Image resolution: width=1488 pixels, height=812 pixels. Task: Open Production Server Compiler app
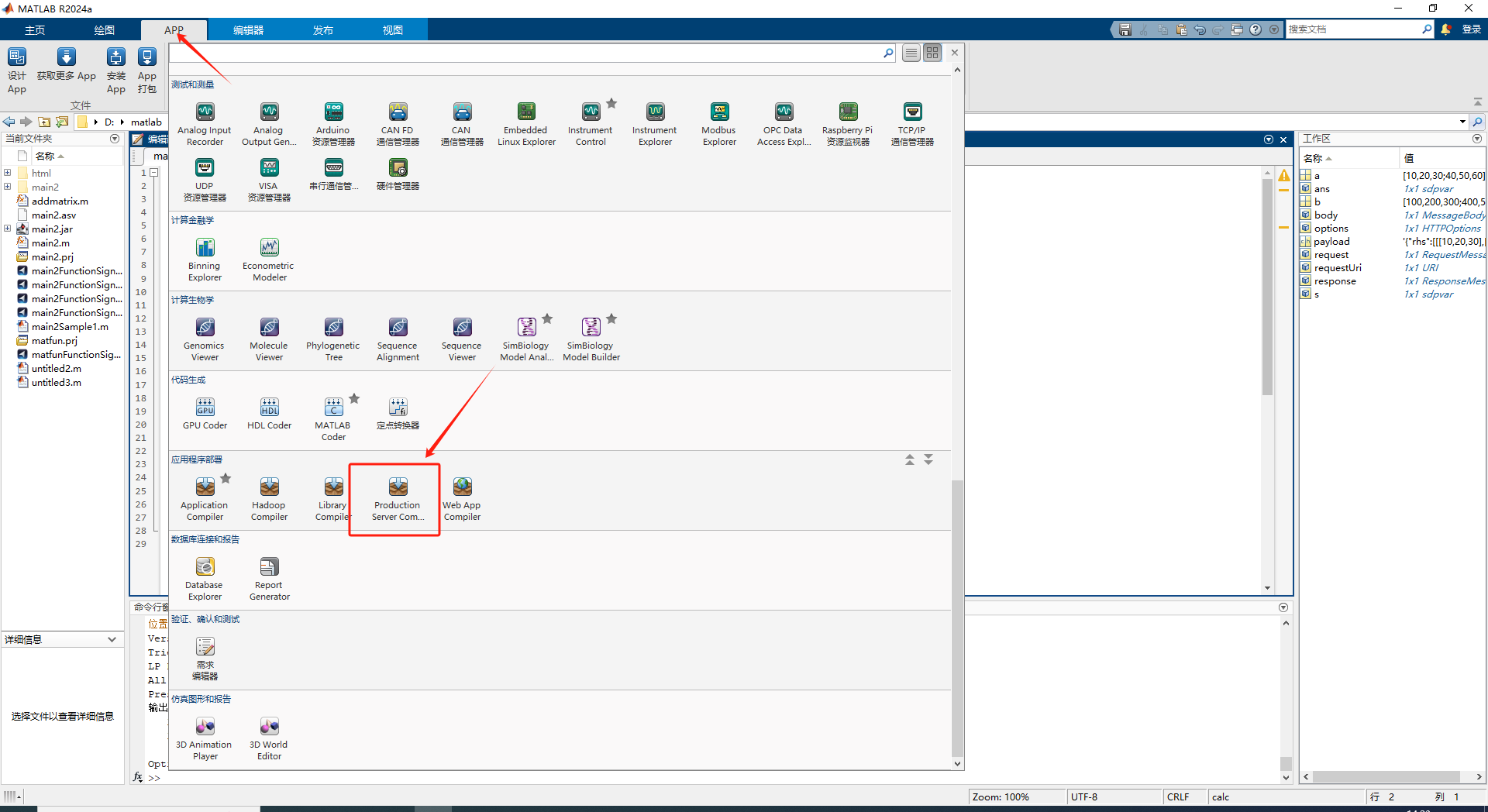tap(398, 499)
